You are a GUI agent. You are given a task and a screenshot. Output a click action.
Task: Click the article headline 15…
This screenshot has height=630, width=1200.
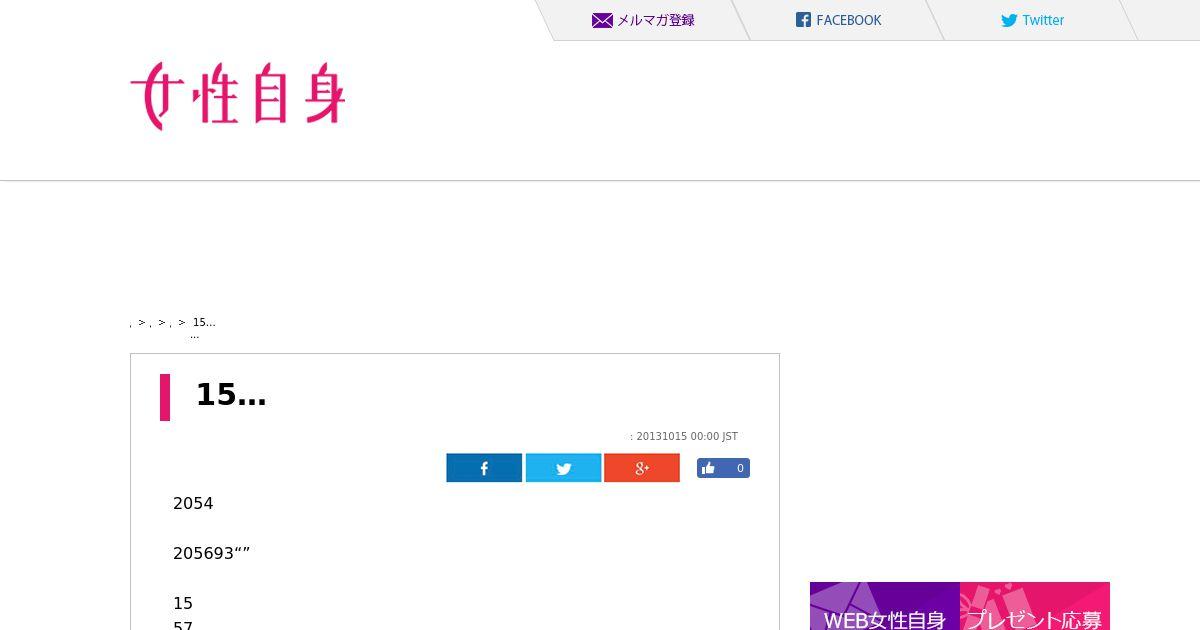point(231,395)
